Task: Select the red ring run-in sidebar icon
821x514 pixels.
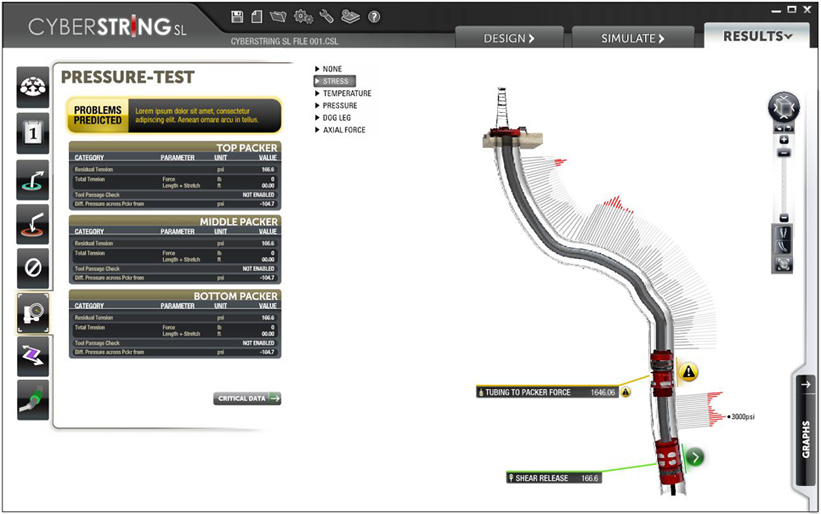Action: [x=33, y=224]
